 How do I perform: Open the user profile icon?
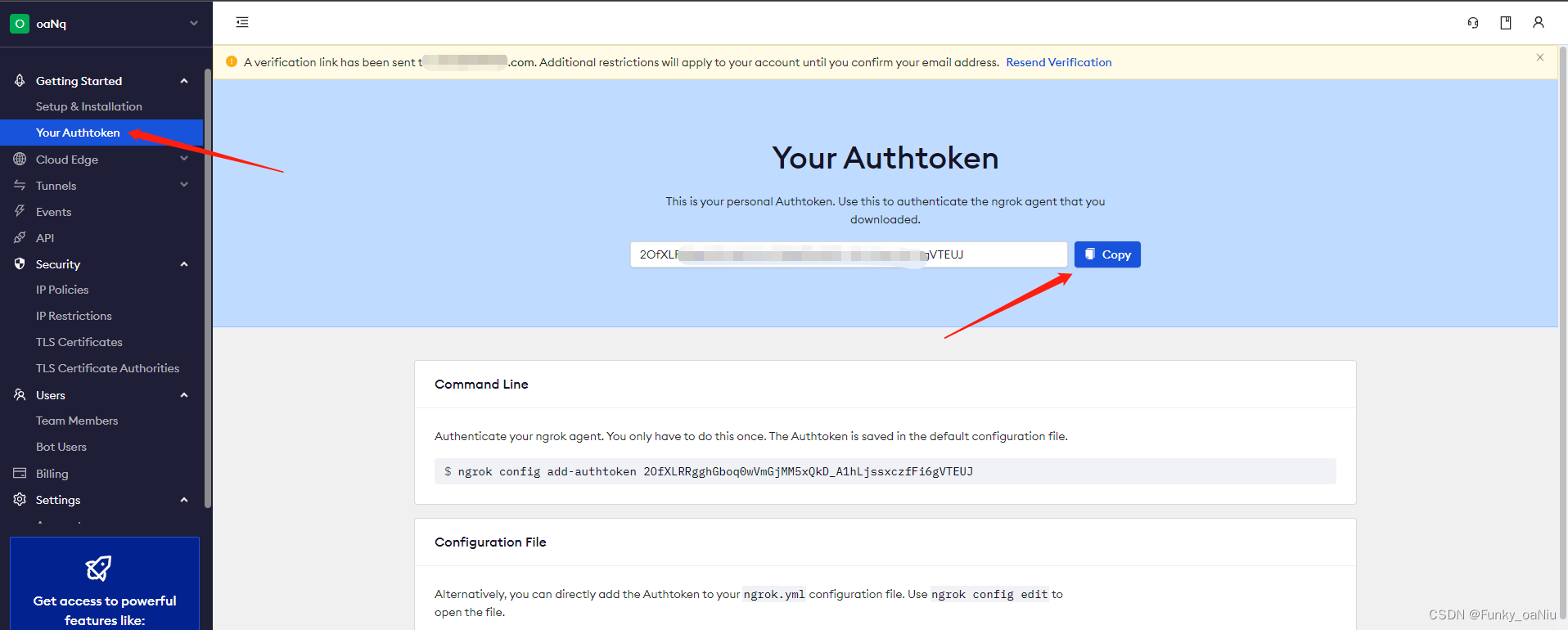pos(1539,23)
